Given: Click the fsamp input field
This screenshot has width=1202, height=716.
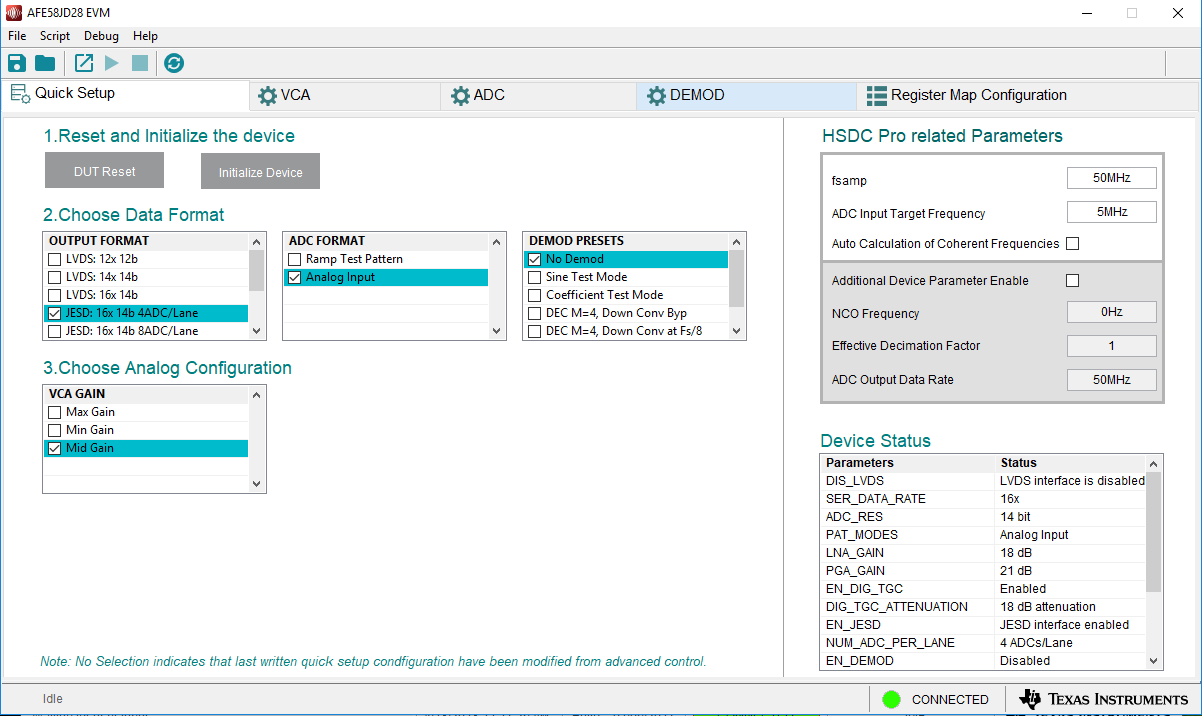Looking at the screenshot, I should [x=1112, y=178].
